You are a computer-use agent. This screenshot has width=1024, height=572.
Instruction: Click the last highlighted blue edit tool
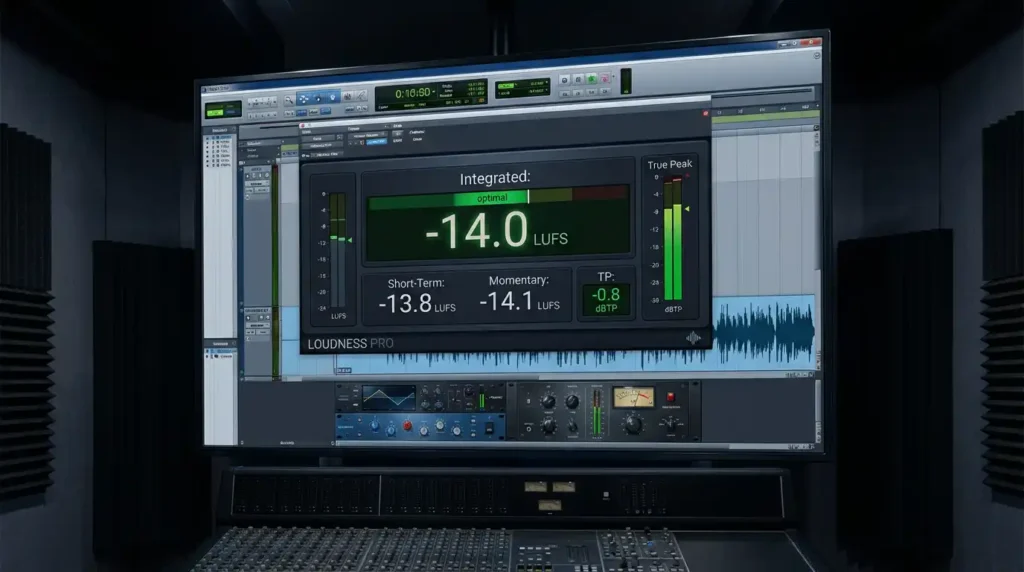point(332,97)
